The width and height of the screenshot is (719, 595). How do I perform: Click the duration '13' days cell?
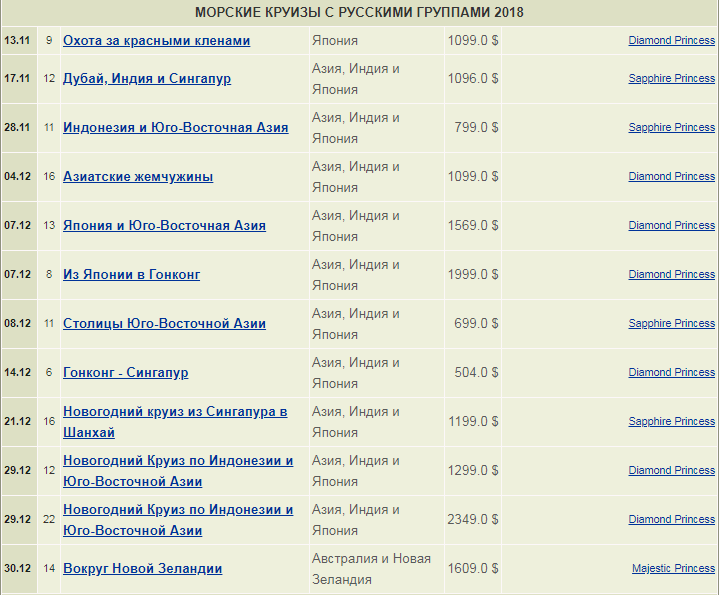[49, 226]
